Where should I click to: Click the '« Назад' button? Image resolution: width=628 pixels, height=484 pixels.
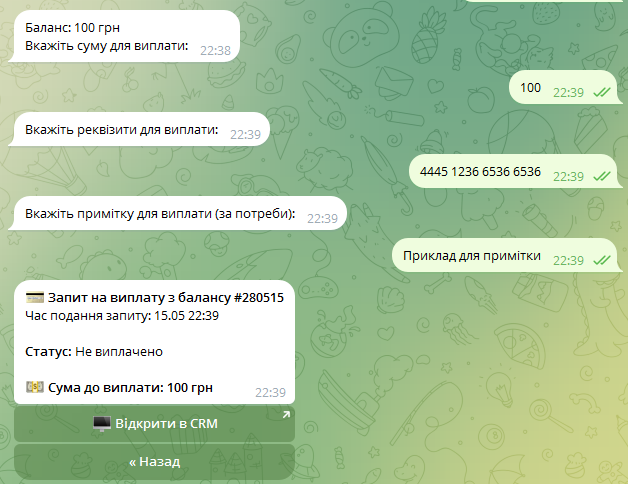pos(154,462)
